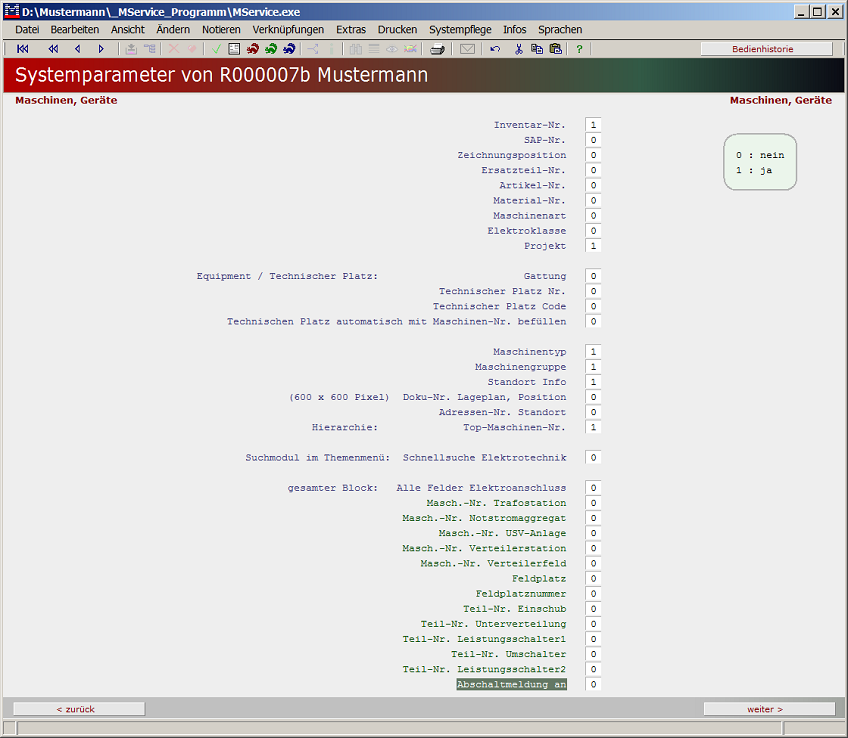This screenshot has height=738, width=848.
Task: Jump to first record with the first-record arrow icon
Action: 22,49
